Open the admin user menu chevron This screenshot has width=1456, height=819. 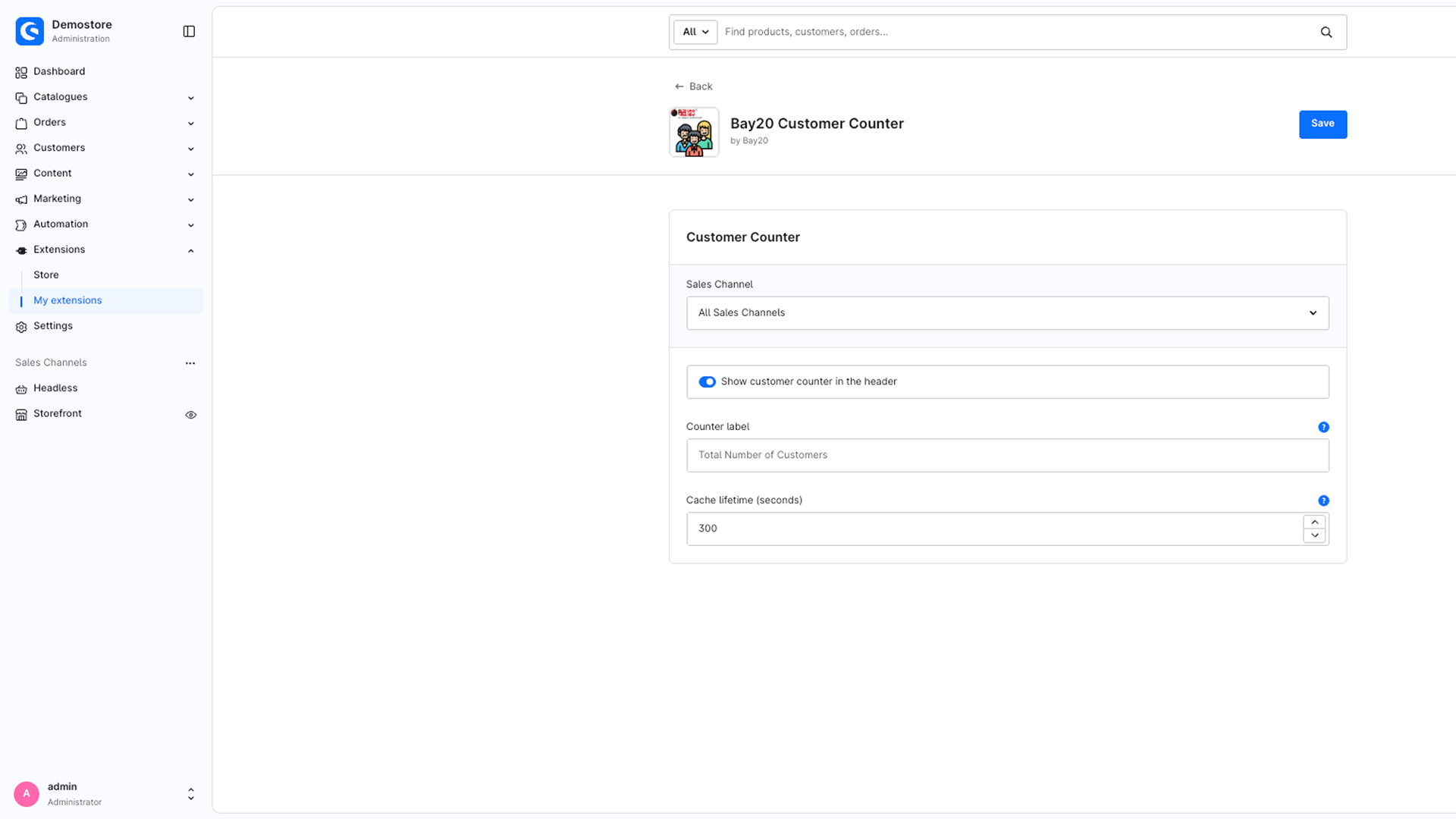pos(191,794)
